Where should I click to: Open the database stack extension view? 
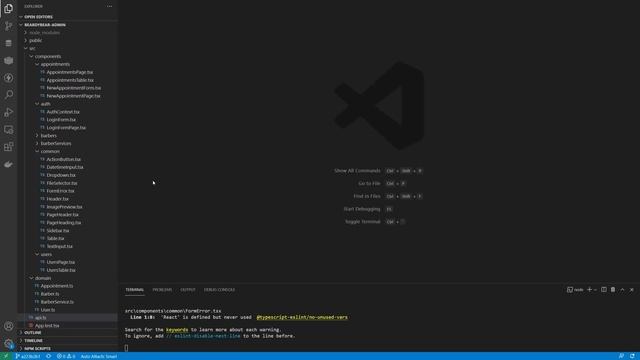pyautogui.click(x=9, y=43)
